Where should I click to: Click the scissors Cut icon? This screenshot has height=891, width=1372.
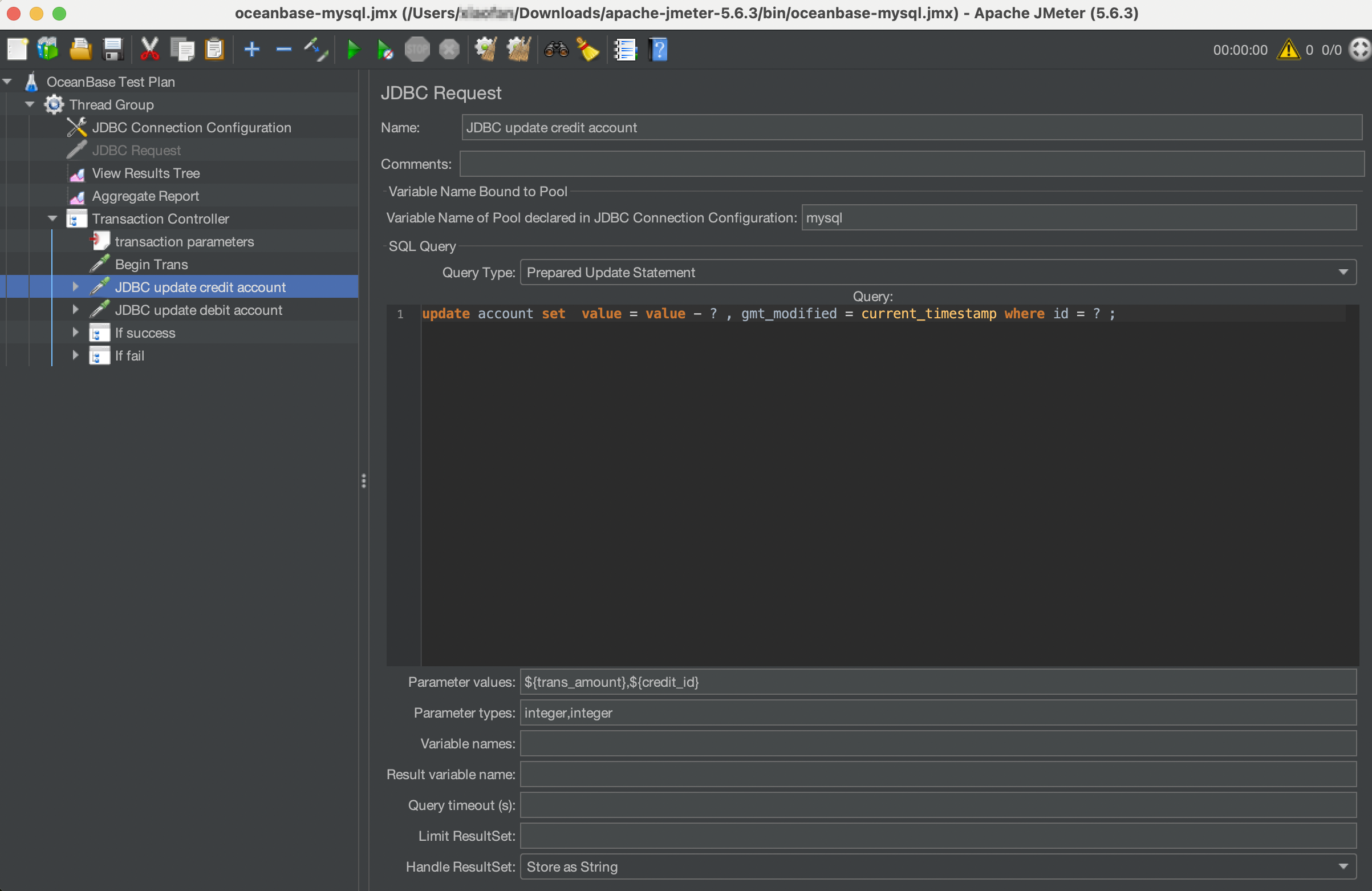click(149, 50)
